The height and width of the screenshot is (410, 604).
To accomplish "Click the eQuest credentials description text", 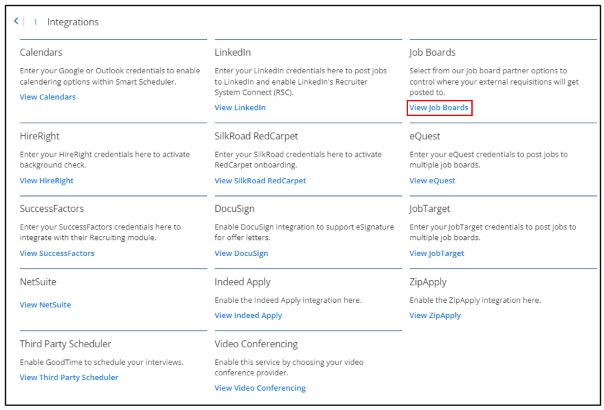I will (489, 160).
